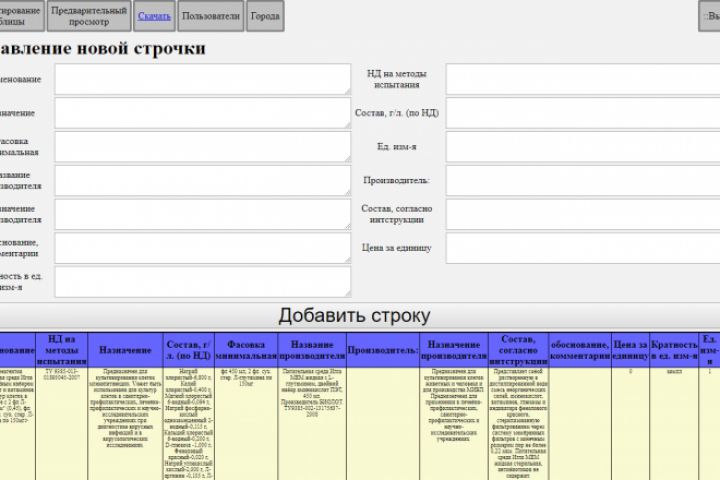Click the Производитель: column header

click(x=383, y=350)
